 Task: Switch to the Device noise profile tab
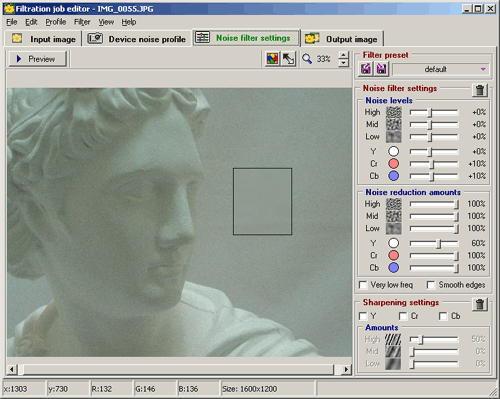[137, 39]
